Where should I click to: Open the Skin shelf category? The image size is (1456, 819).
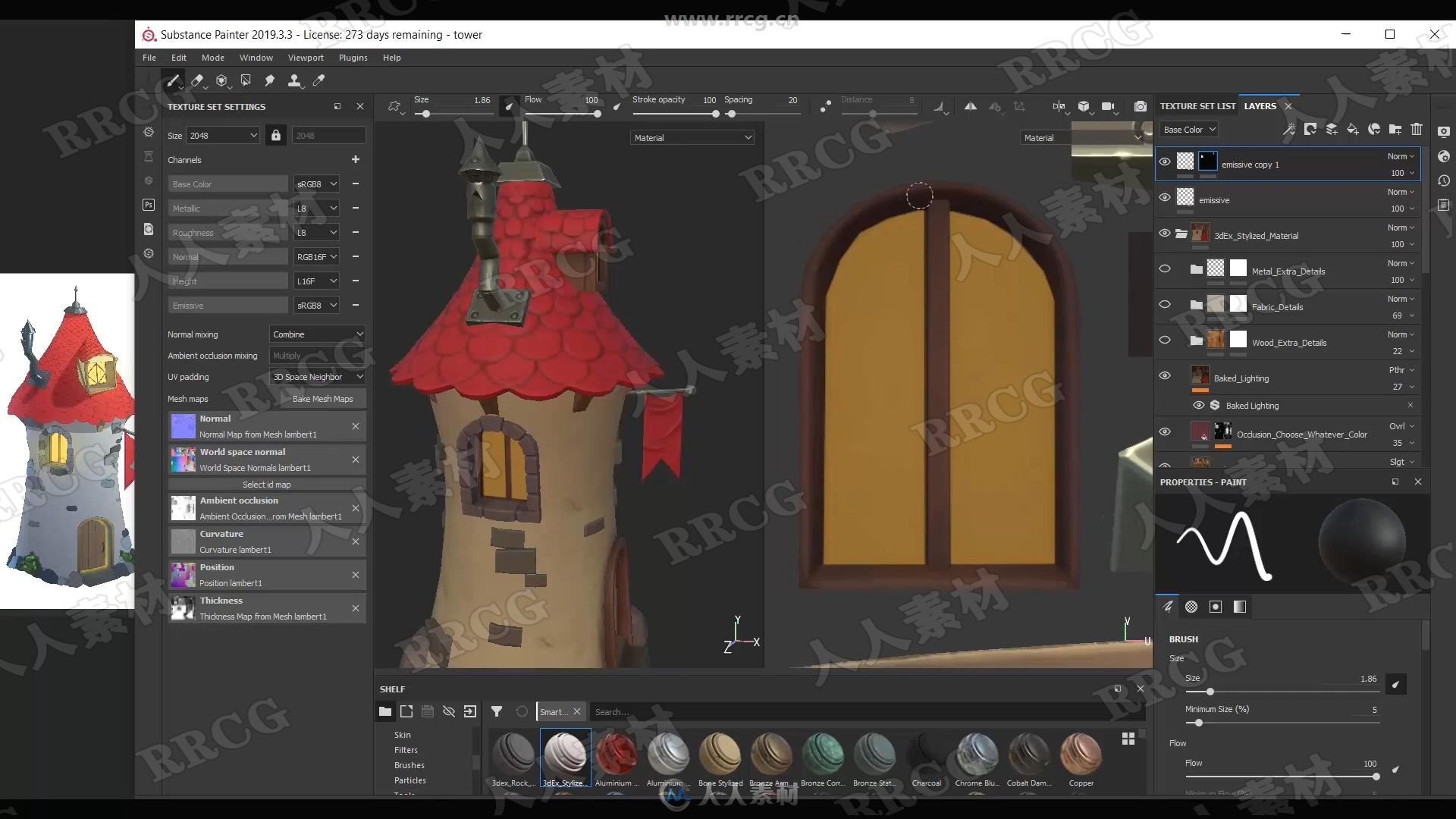point(403,734)
